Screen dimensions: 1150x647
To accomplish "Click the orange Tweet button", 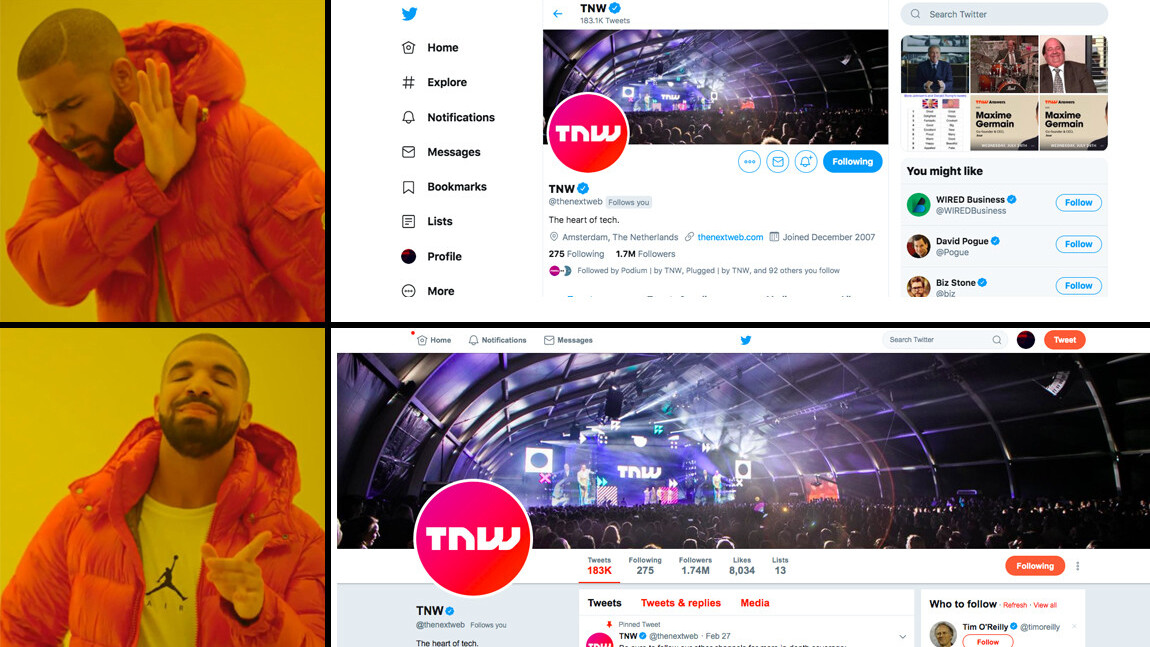I will 1064,340.
